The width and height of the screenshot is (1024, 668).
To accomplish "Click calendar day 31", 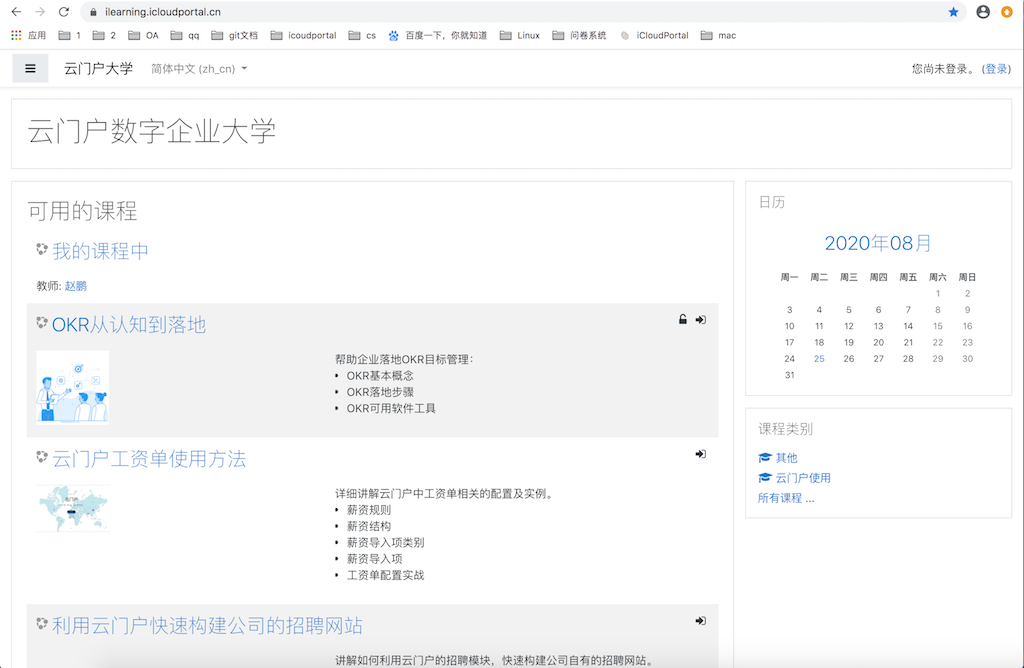I will 790,375.
